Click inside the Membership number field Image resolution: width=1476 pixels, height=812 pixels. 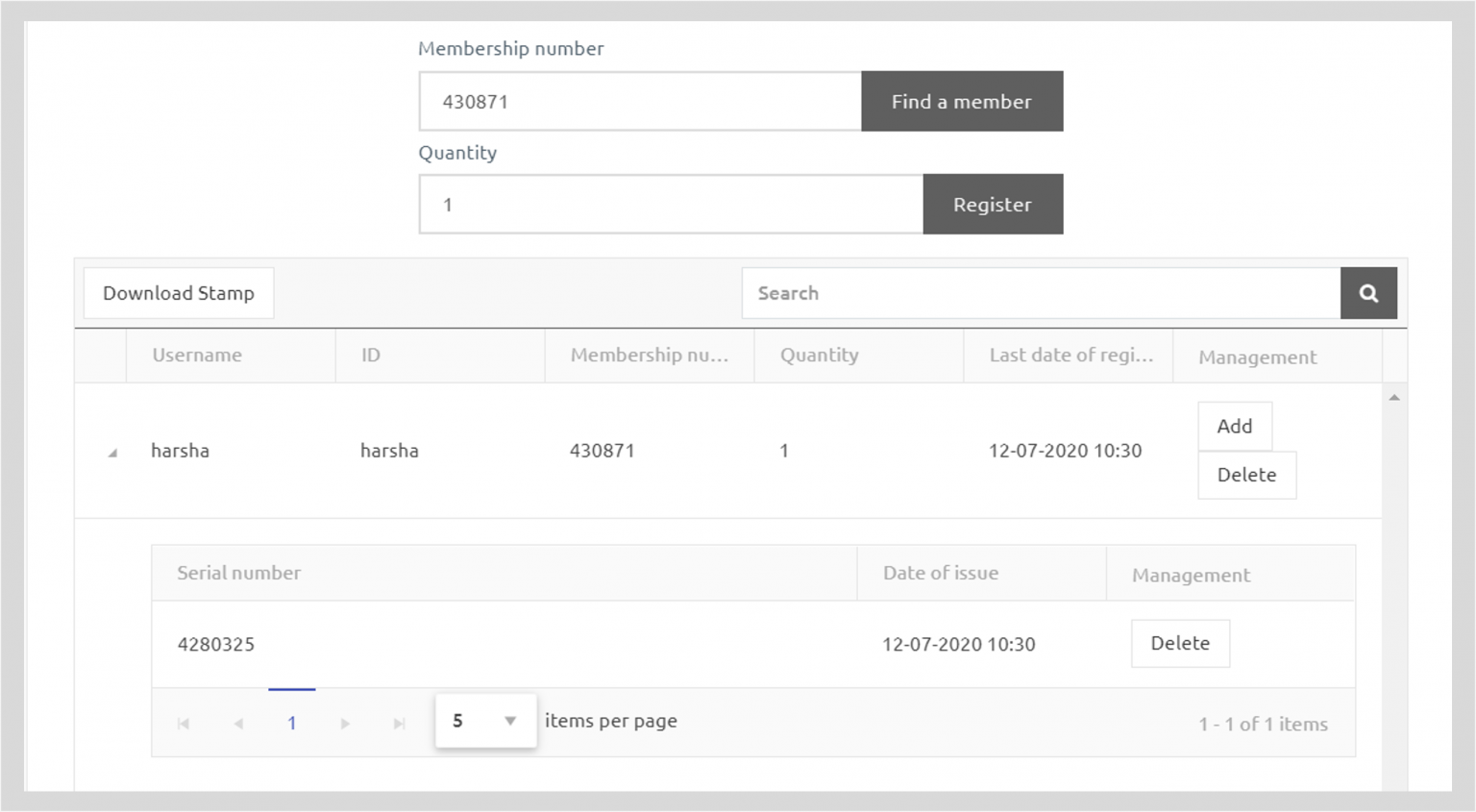coord(639,101)
